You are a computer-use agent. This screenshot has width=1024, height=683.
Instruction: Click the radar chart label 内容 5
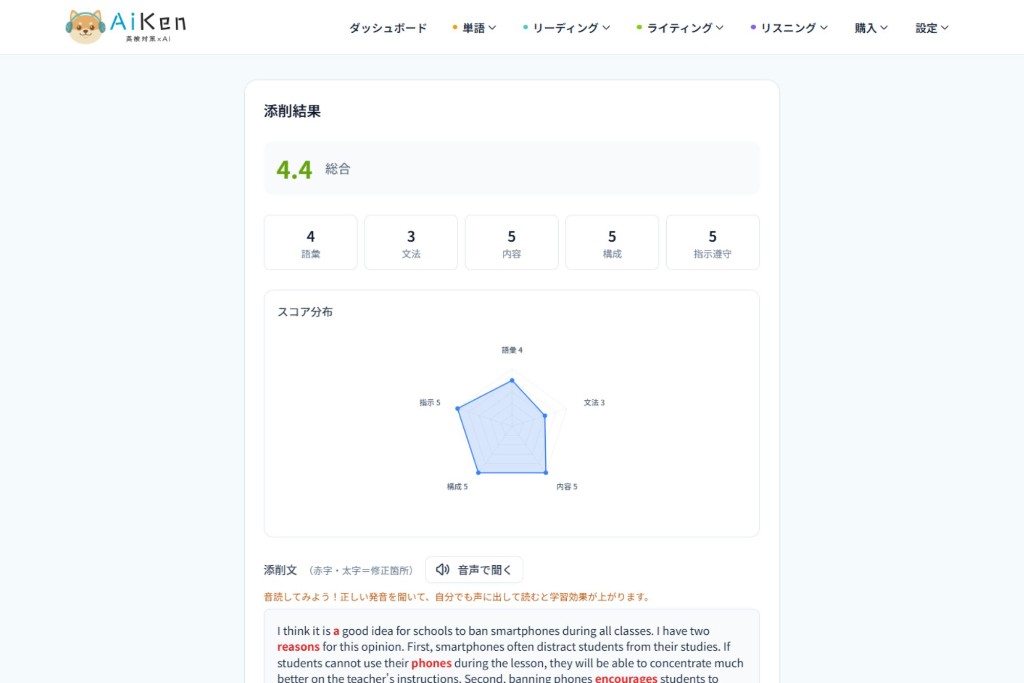[x=567, y=486]
